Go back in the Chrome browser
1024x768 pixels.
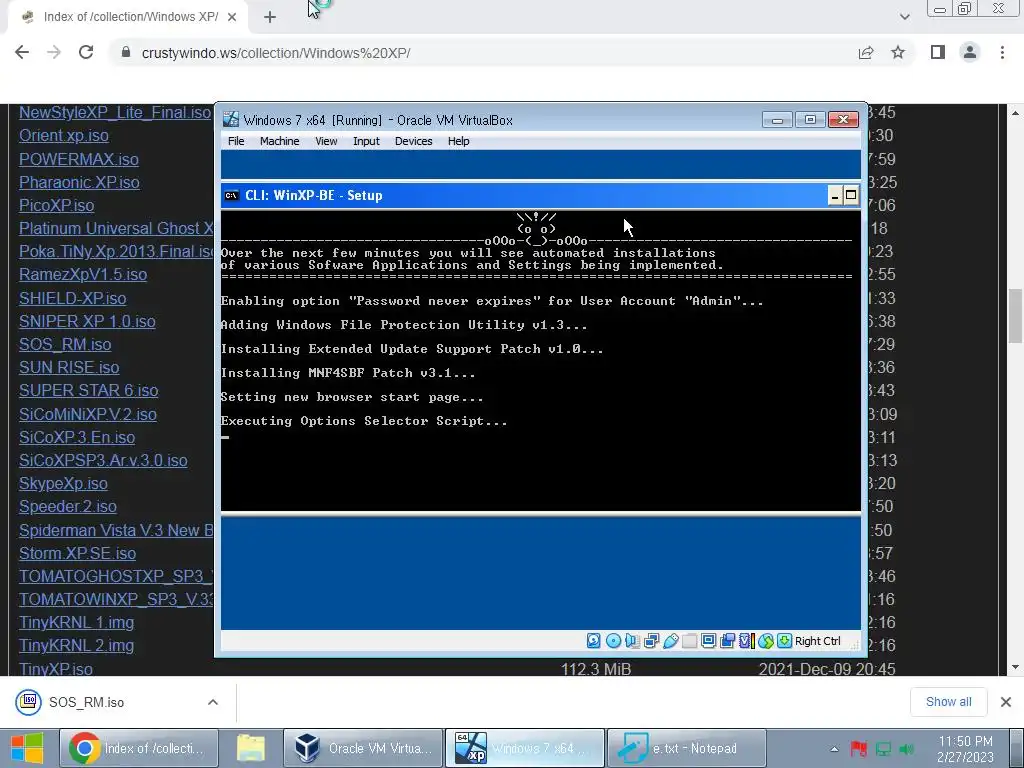22,53
